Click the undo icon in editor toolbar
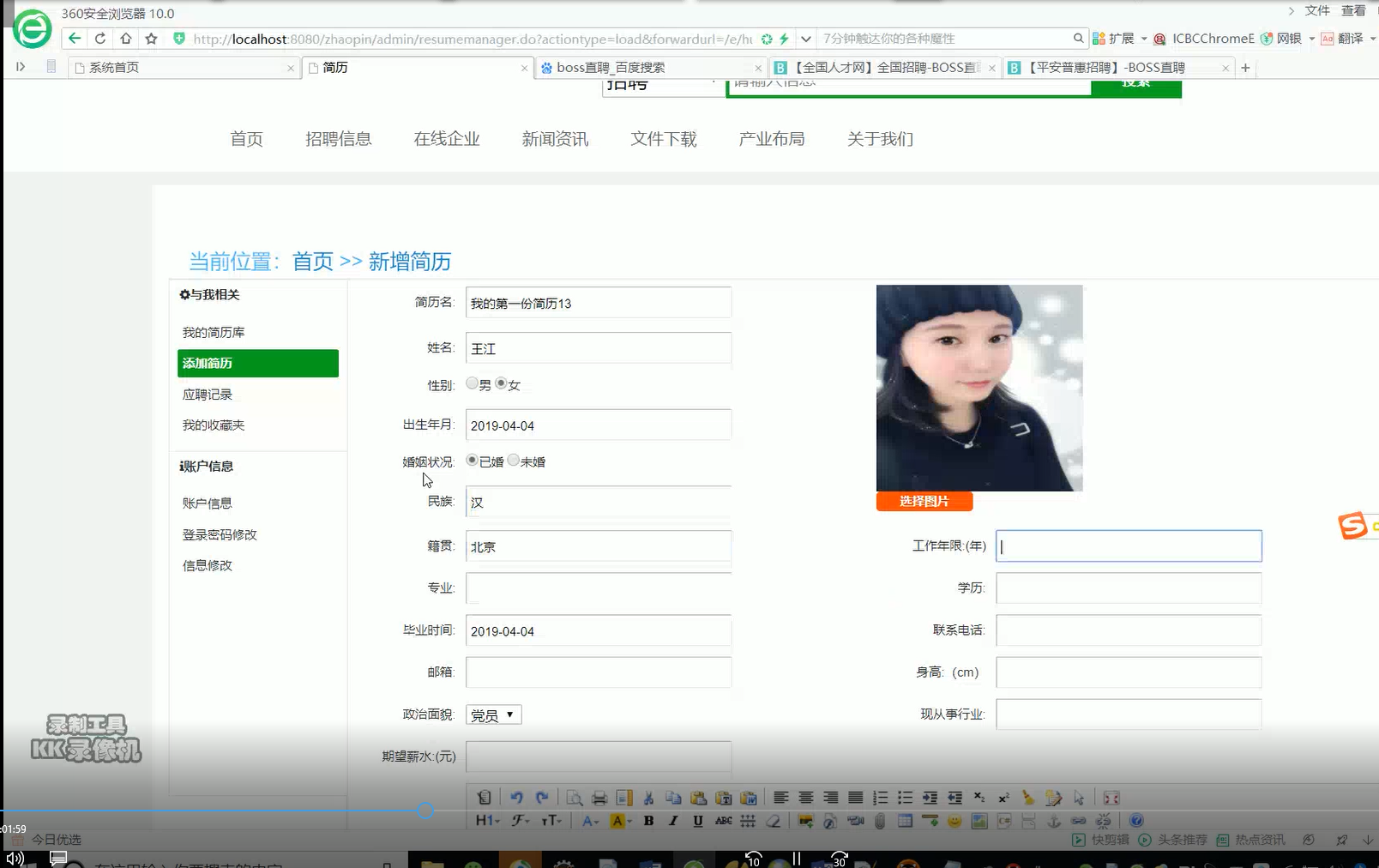The width and height of the screenshot is (1379, 868). pos(516,798)
